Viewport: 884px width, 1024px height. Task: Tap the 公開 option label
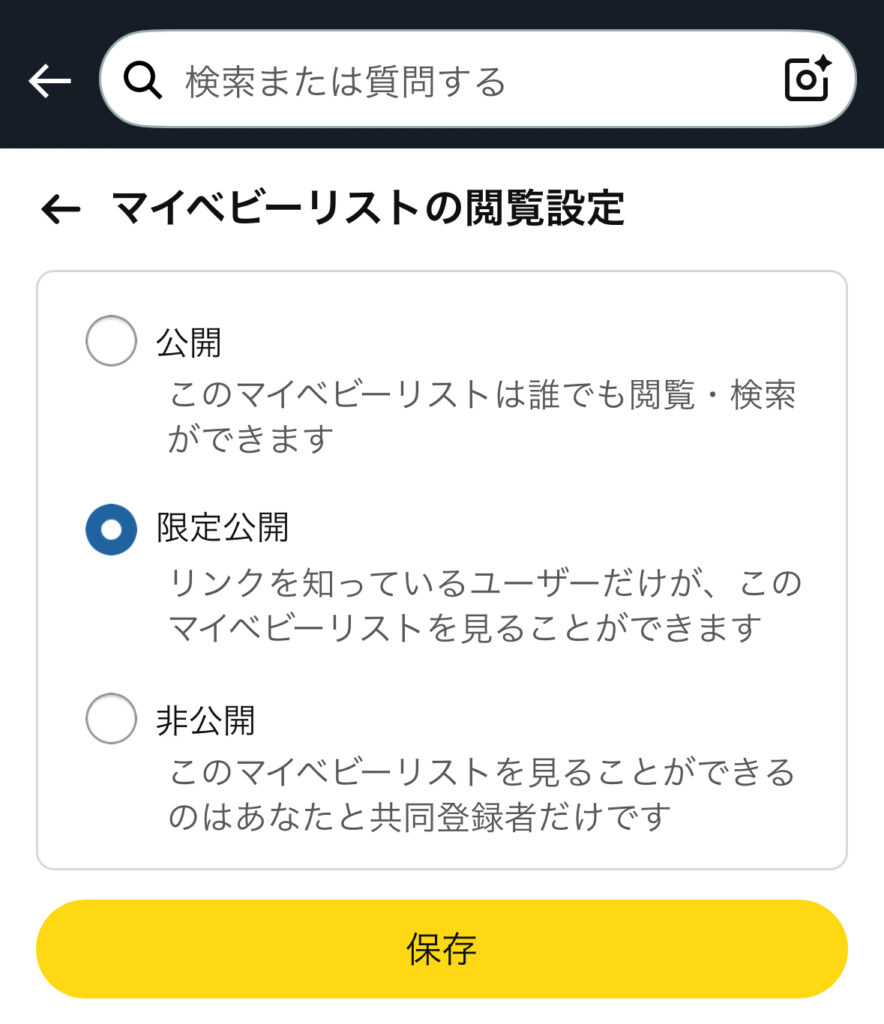point(189,342)
